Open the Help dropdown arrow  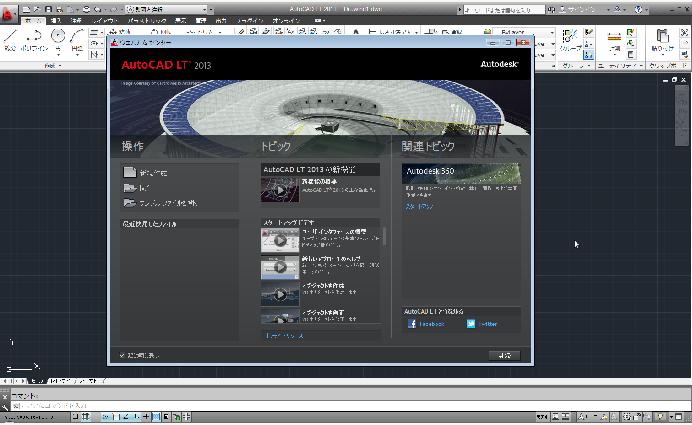click(647, 9)
